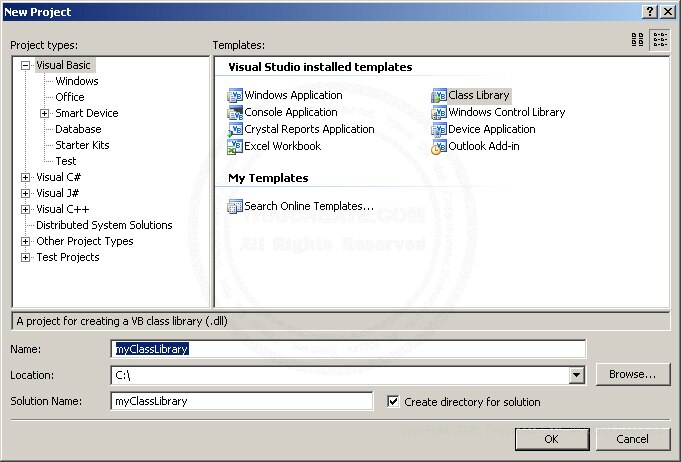Viewport: 681px width, 462px height.
Task: Choose the Windows Control Library icon
Action: 439,112
